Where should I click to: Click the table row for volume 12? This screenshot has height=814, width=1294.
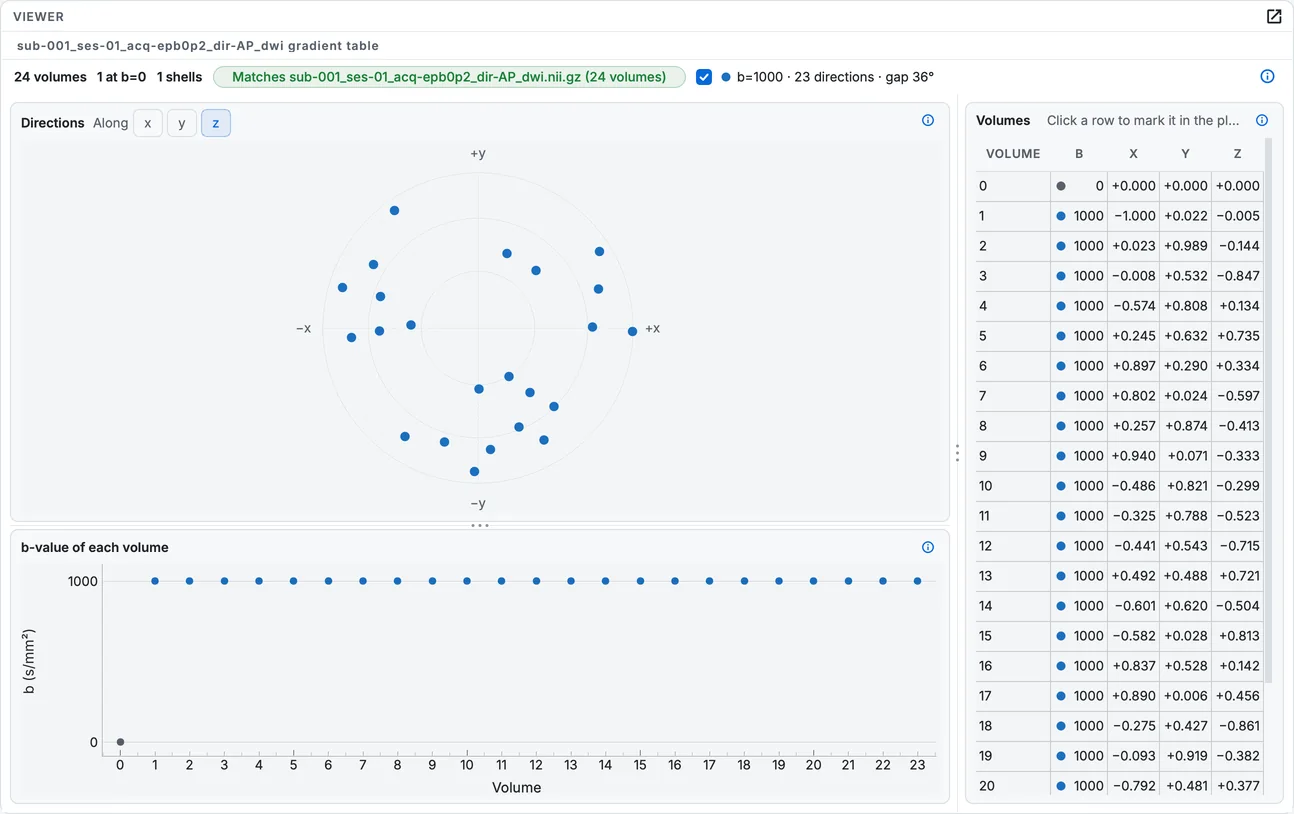[x=1120, y=546]
